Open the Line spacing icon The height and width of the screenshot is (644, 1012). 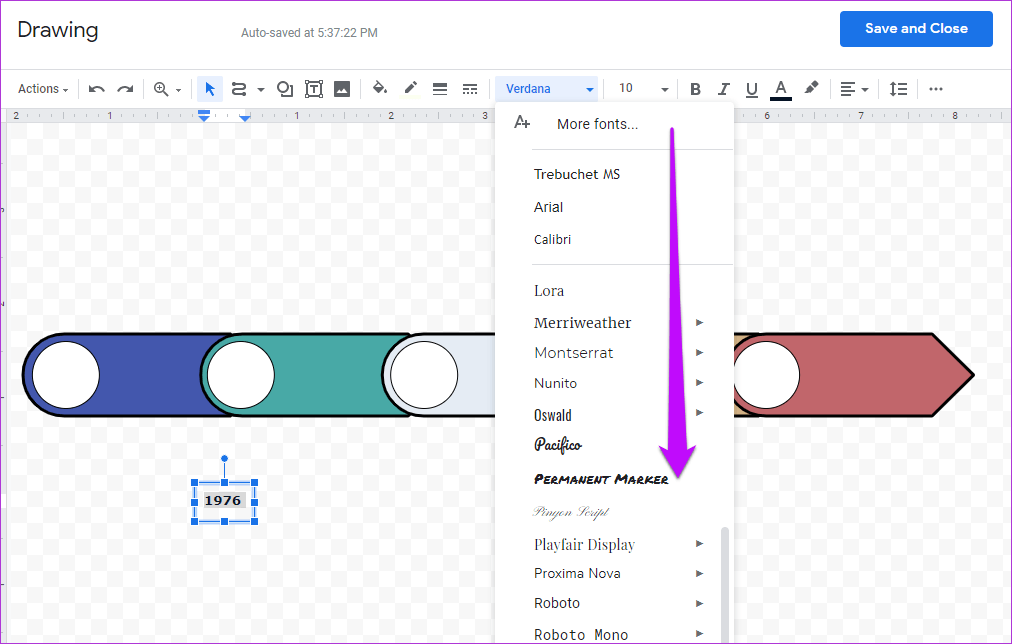[898, 89]
